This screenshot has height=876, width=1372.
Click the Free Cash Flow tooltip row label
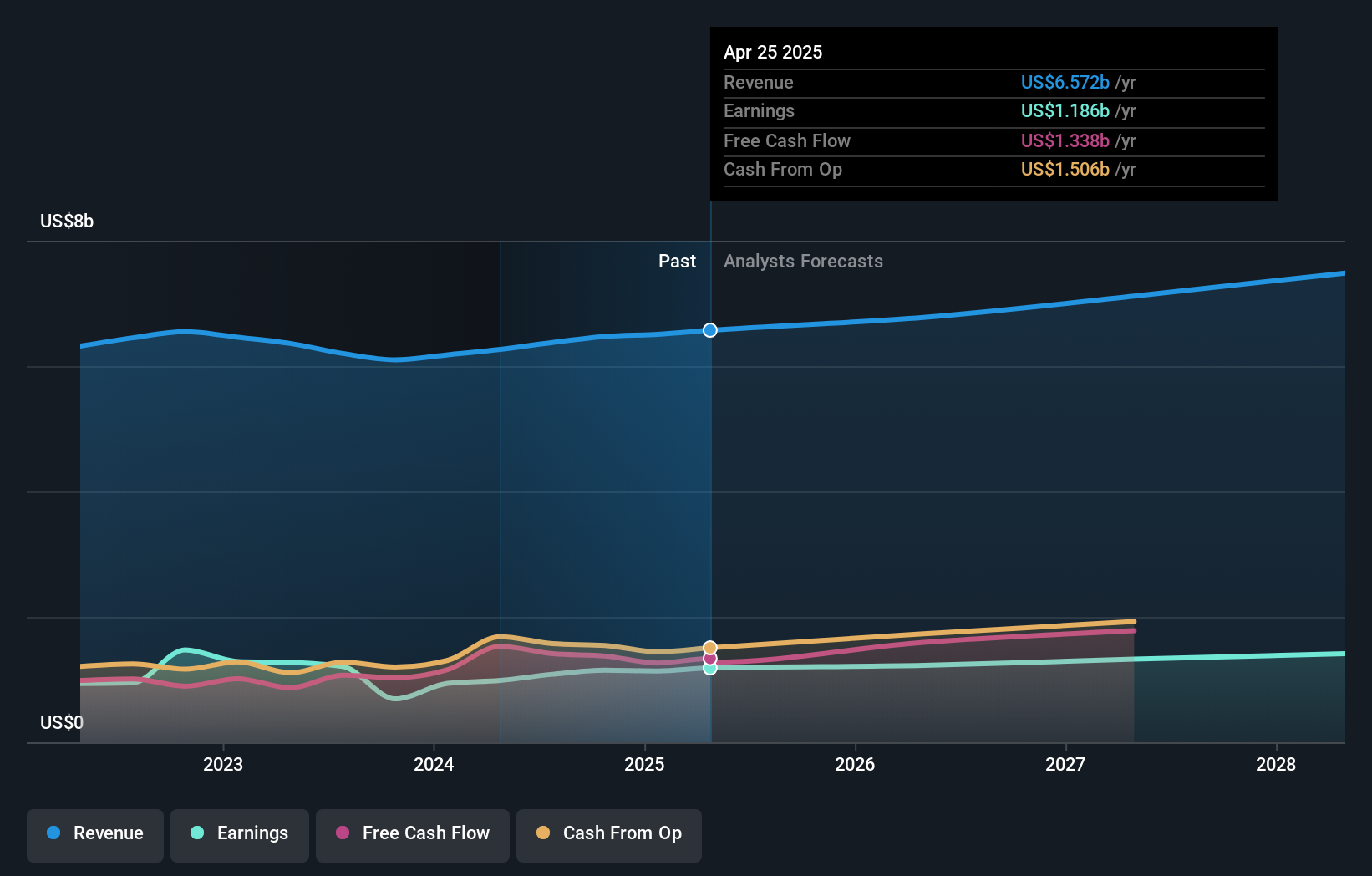click(787, 140)
